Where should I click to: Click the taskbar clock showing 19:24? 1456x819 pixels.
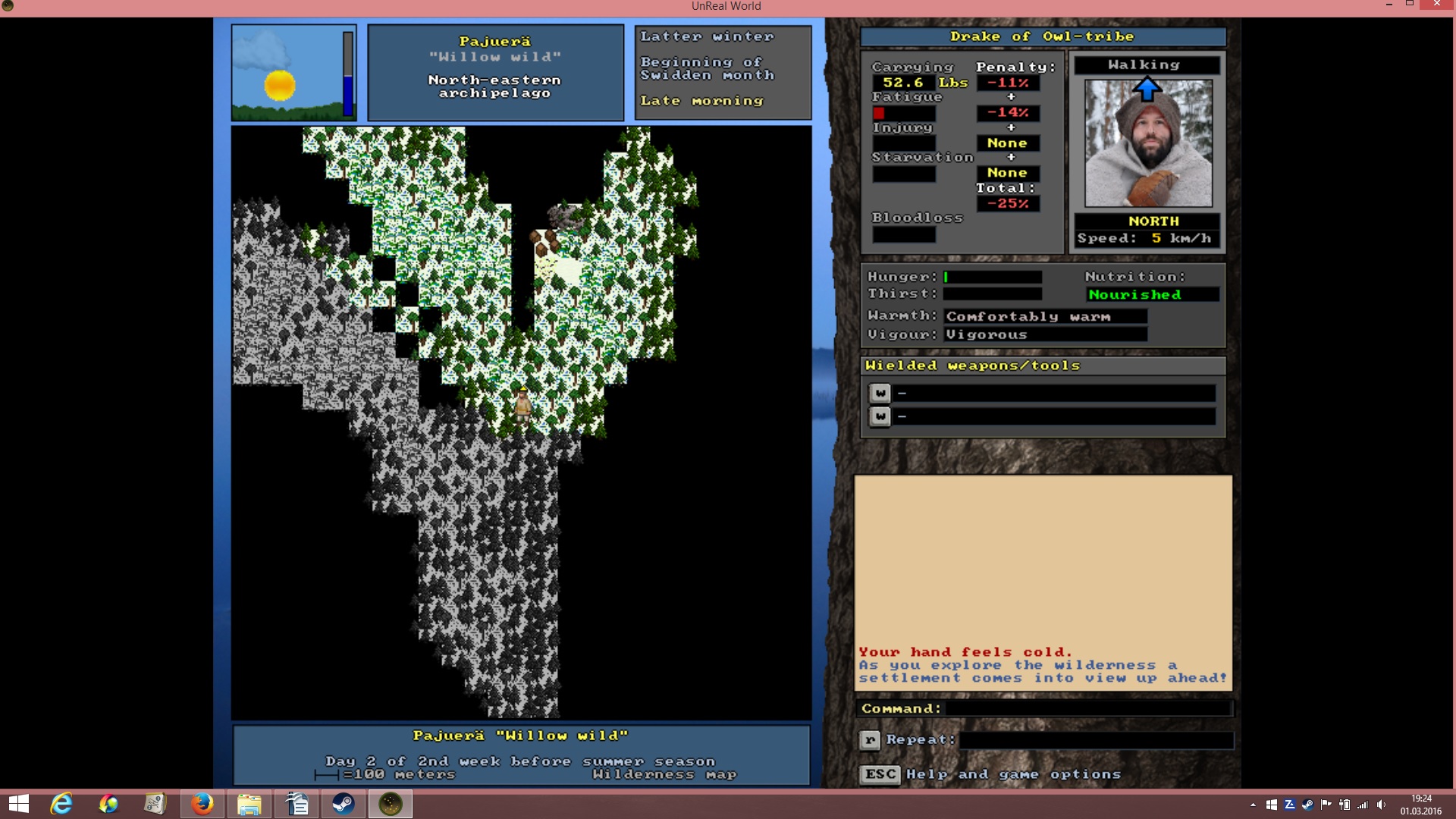coord(1421,805)
